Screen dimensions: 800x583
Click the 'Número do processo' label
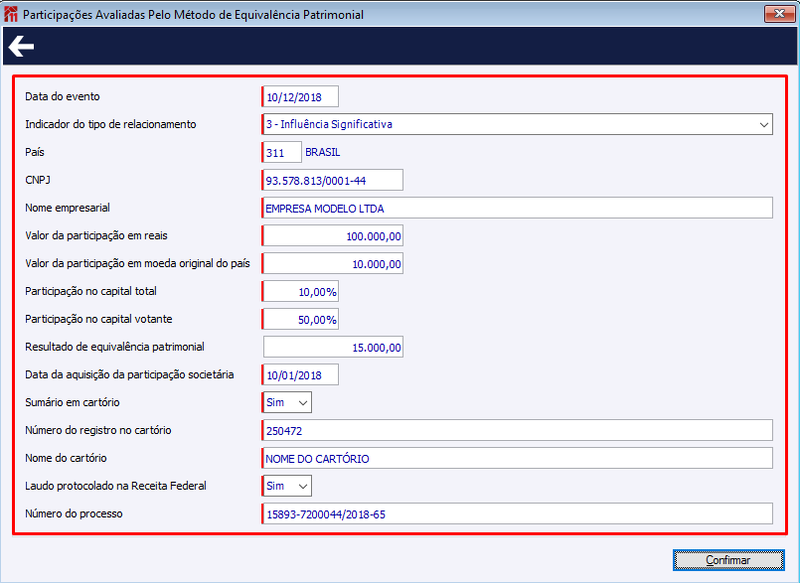coord(74,514)
